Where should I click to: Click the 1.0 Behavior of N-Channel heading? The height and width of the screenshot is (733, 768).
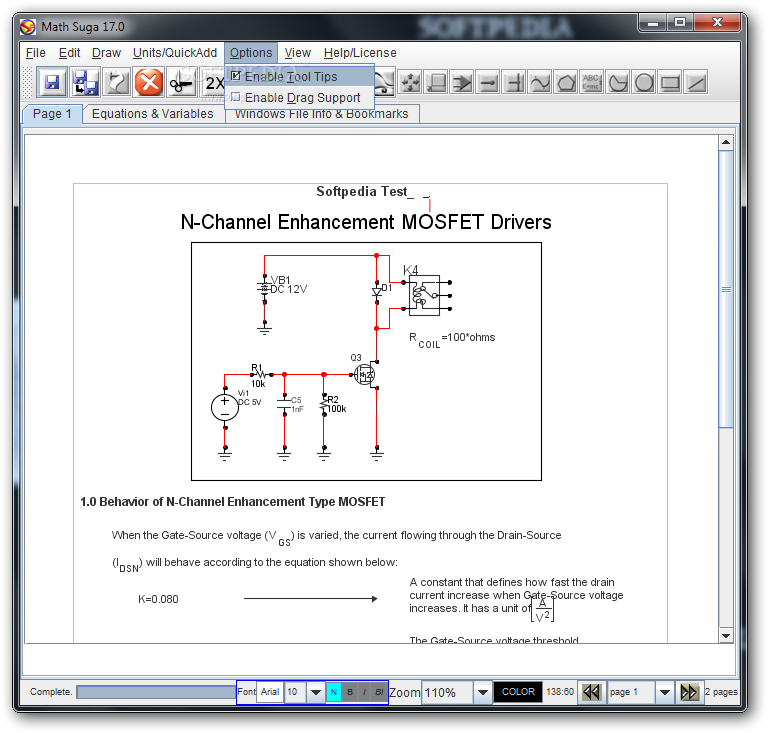coord(233,502)
